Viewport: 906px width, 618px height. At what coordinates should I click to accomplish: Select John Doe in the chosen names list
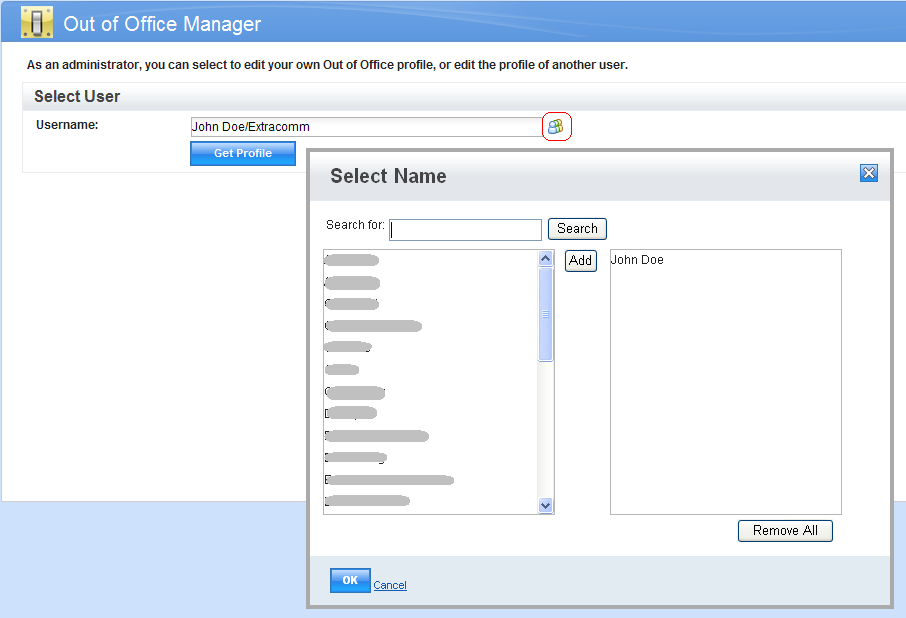(637, 260)
